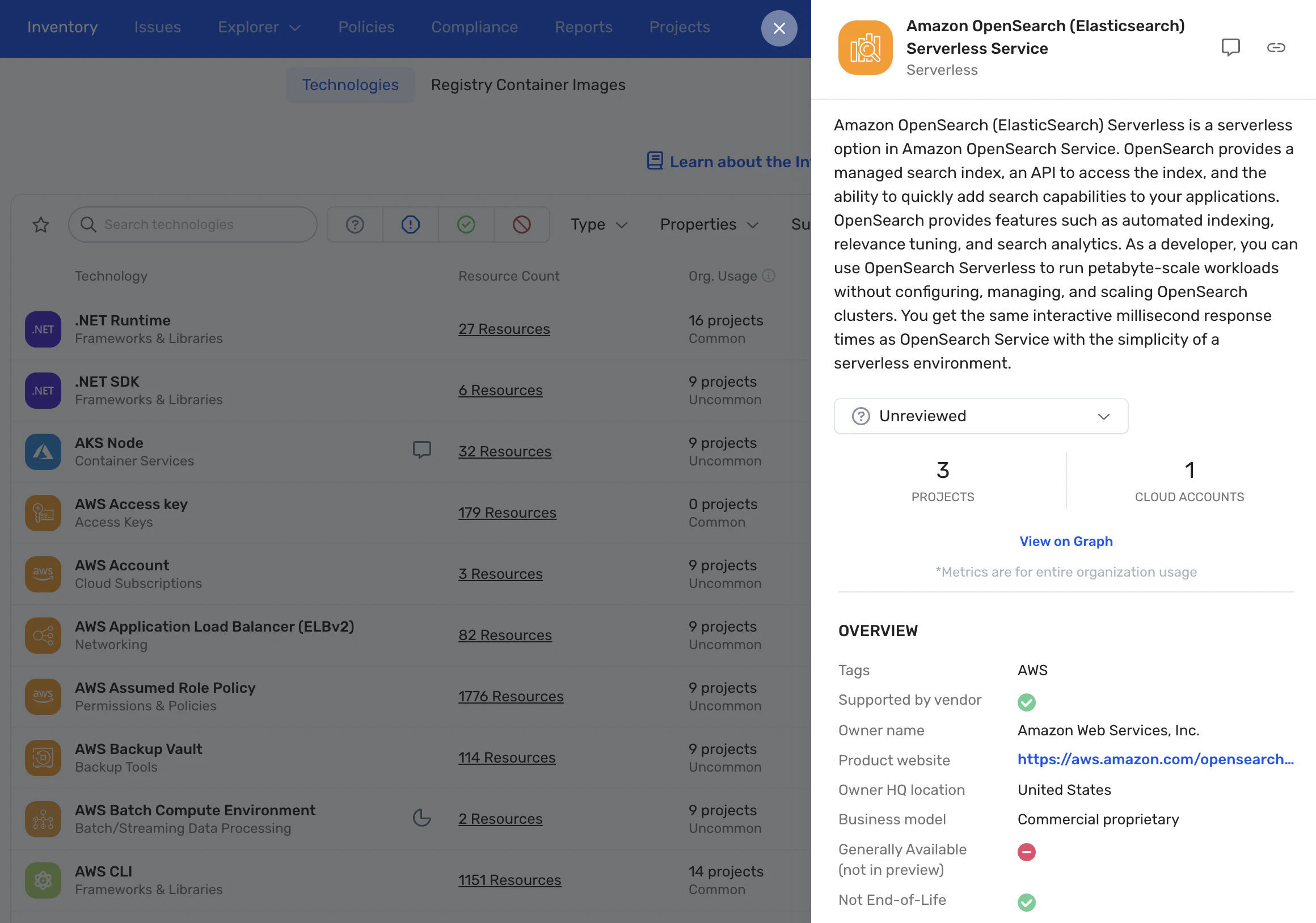This screenshot has width=1316, height=923.
Task: Select the Technologies tab
Action: pos(350,85)
